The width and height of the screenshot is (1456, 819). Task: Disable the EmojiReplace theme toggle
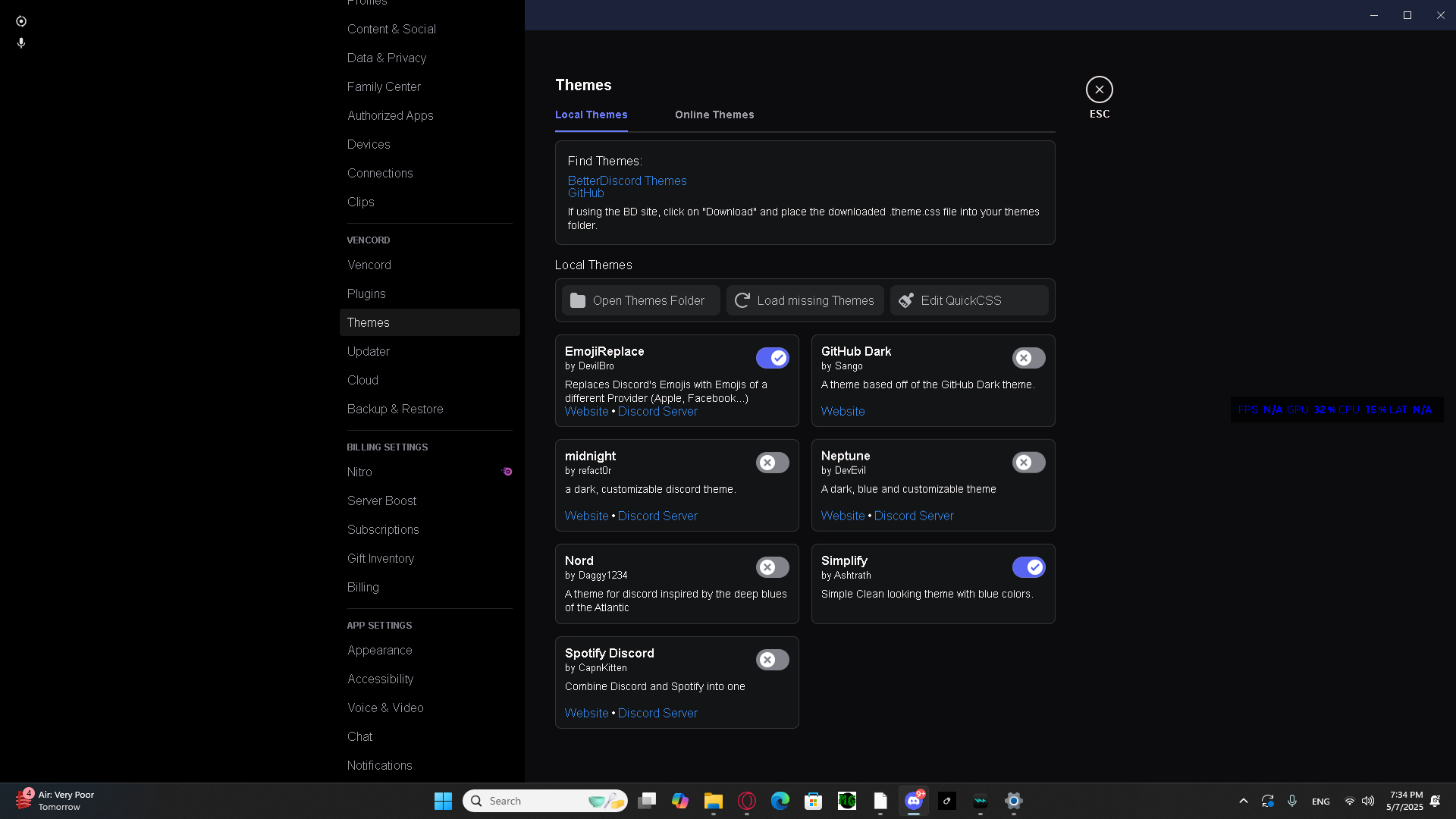[x=772, y=358]
